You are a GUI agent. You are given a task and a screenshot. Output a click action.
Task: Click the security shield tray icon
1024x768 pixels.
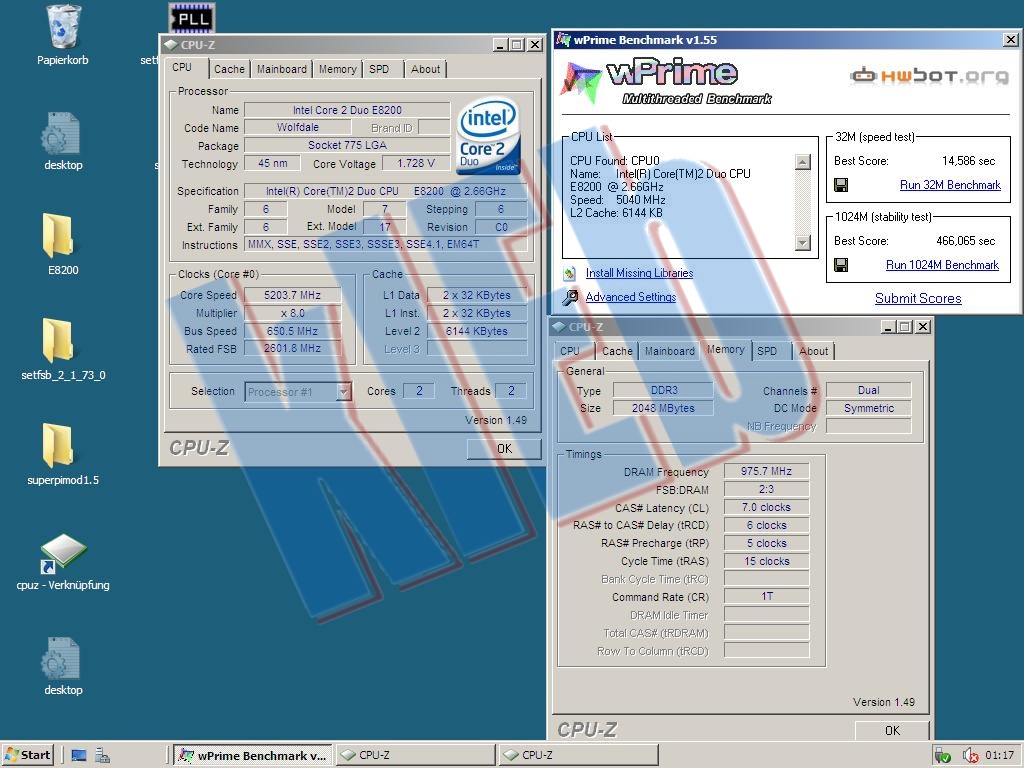[942, 756]
